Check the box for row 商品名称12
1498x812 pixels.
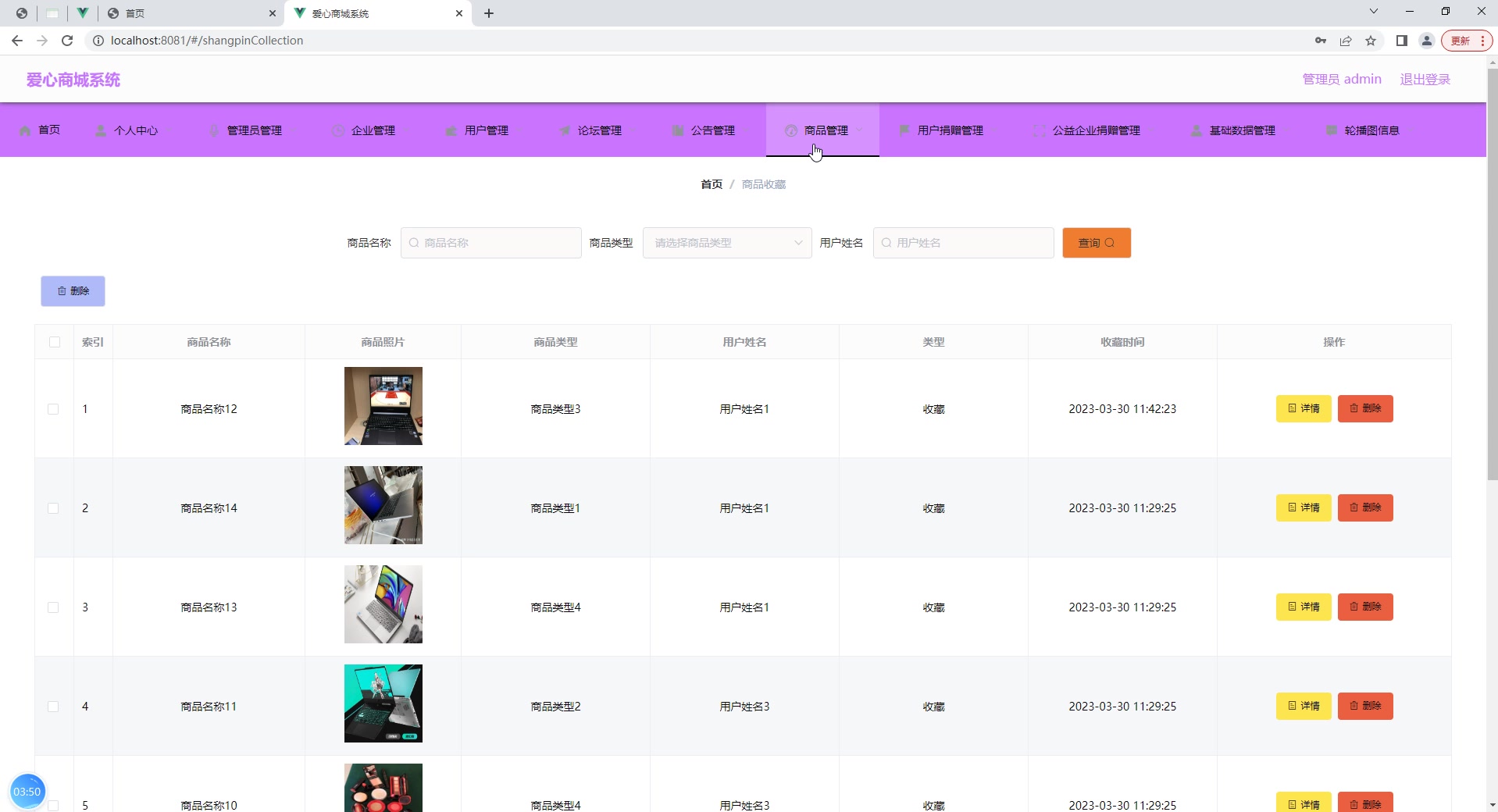[53, 409]
